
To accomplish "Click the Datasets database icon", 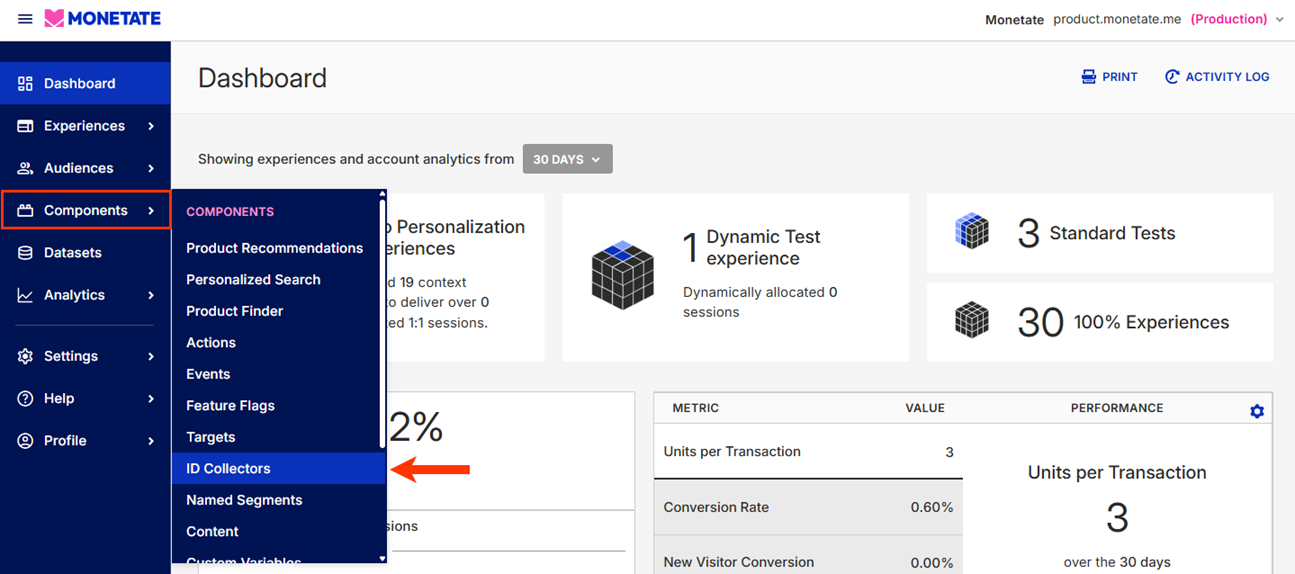I will pos(26,253).
